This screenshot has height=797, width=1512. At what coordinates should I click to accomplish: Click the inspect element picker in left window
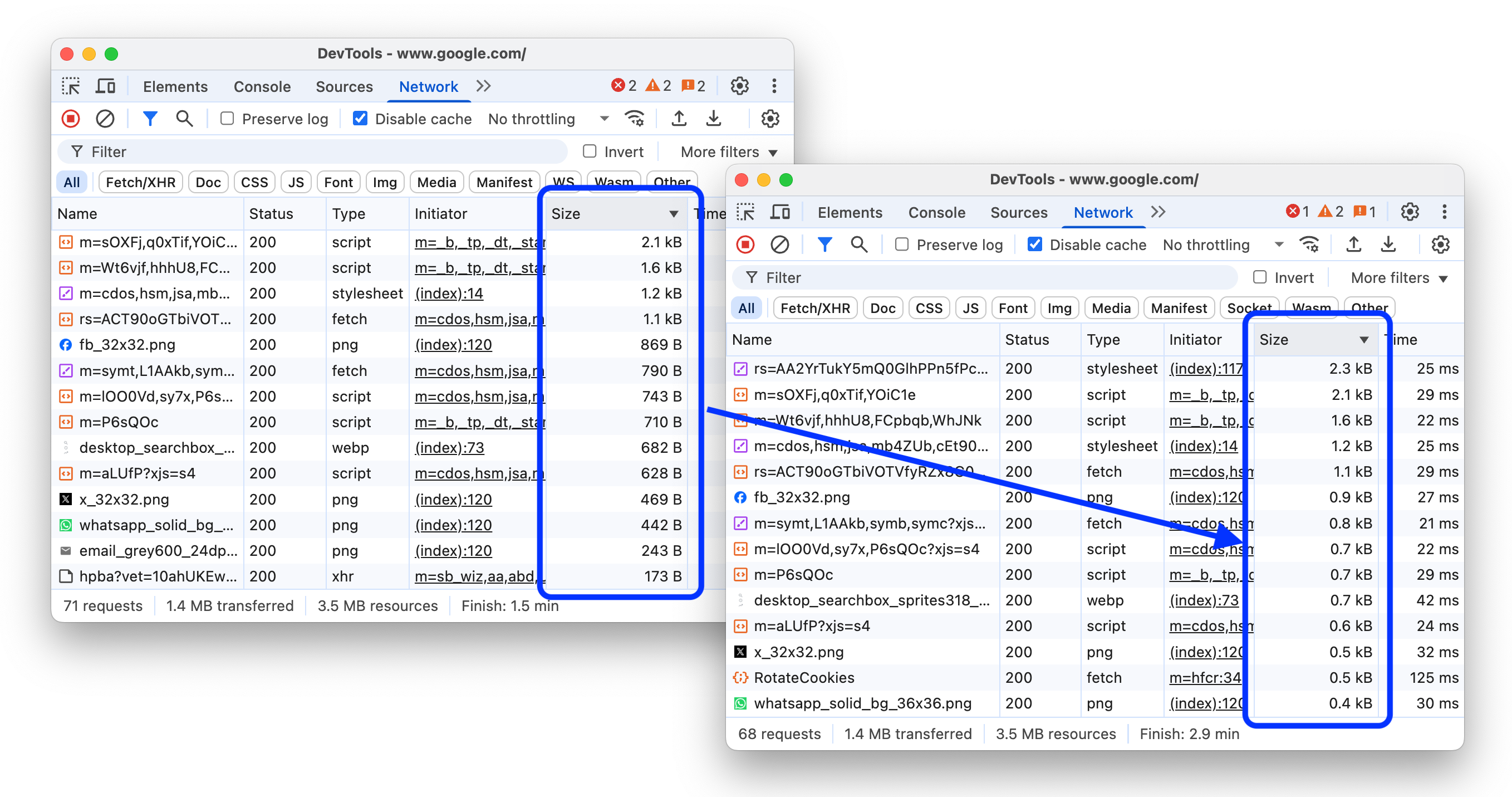pos(71,86)
